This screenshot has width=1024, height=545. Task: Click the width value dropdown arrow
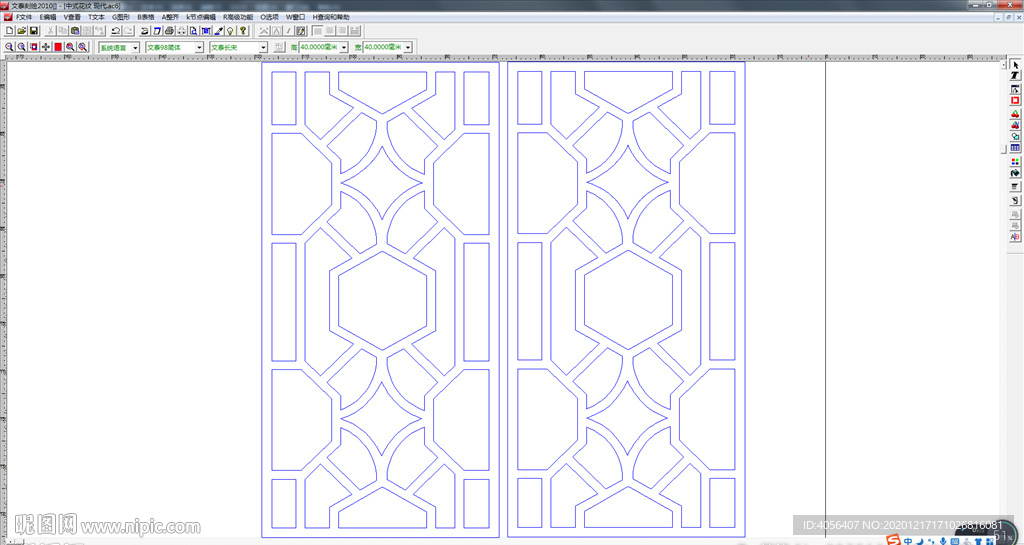click(x=408, y=47)
